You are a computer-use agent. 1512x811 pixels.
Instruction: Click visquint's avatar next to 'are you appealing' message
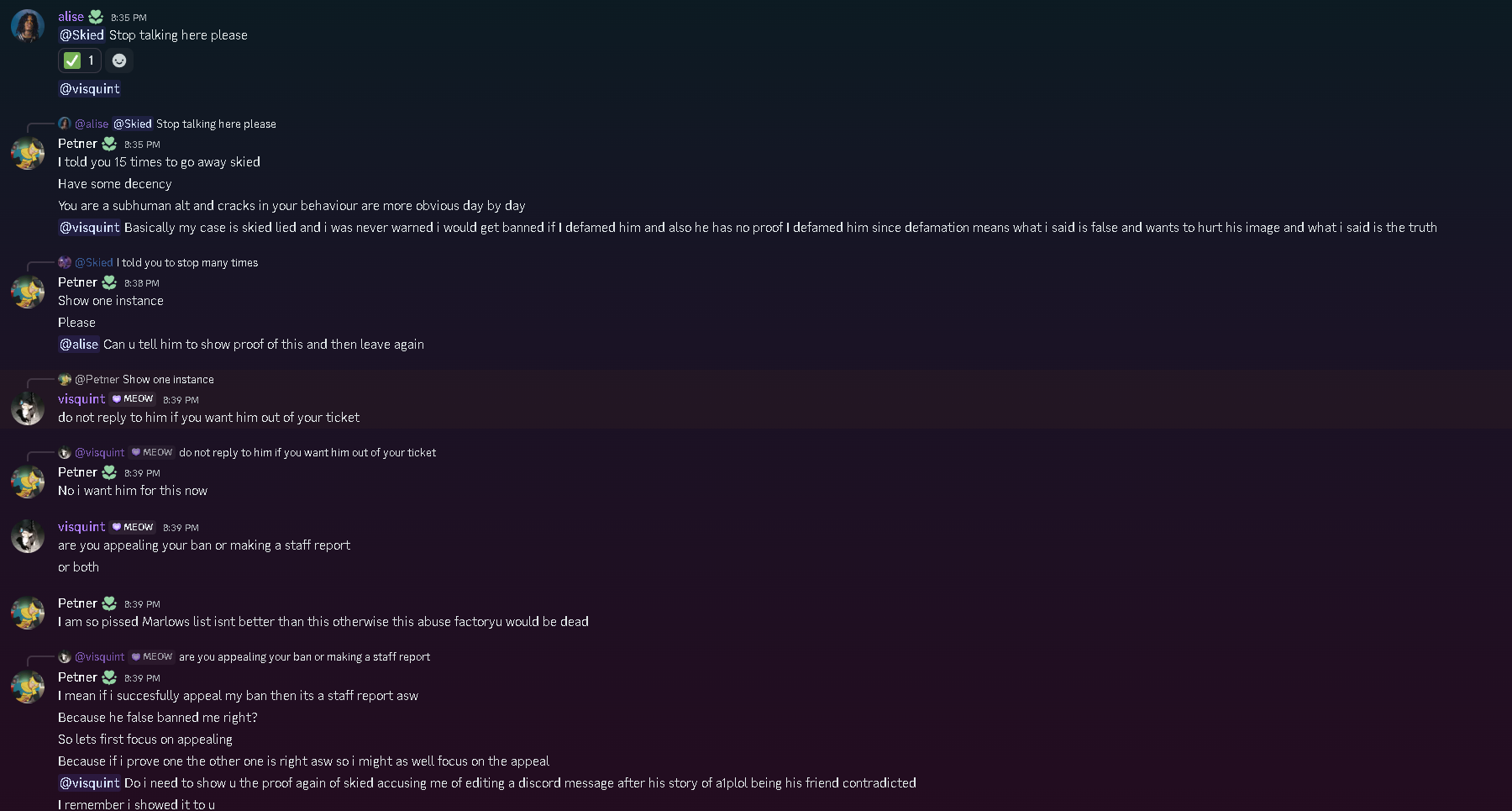(x=27, y=536)
